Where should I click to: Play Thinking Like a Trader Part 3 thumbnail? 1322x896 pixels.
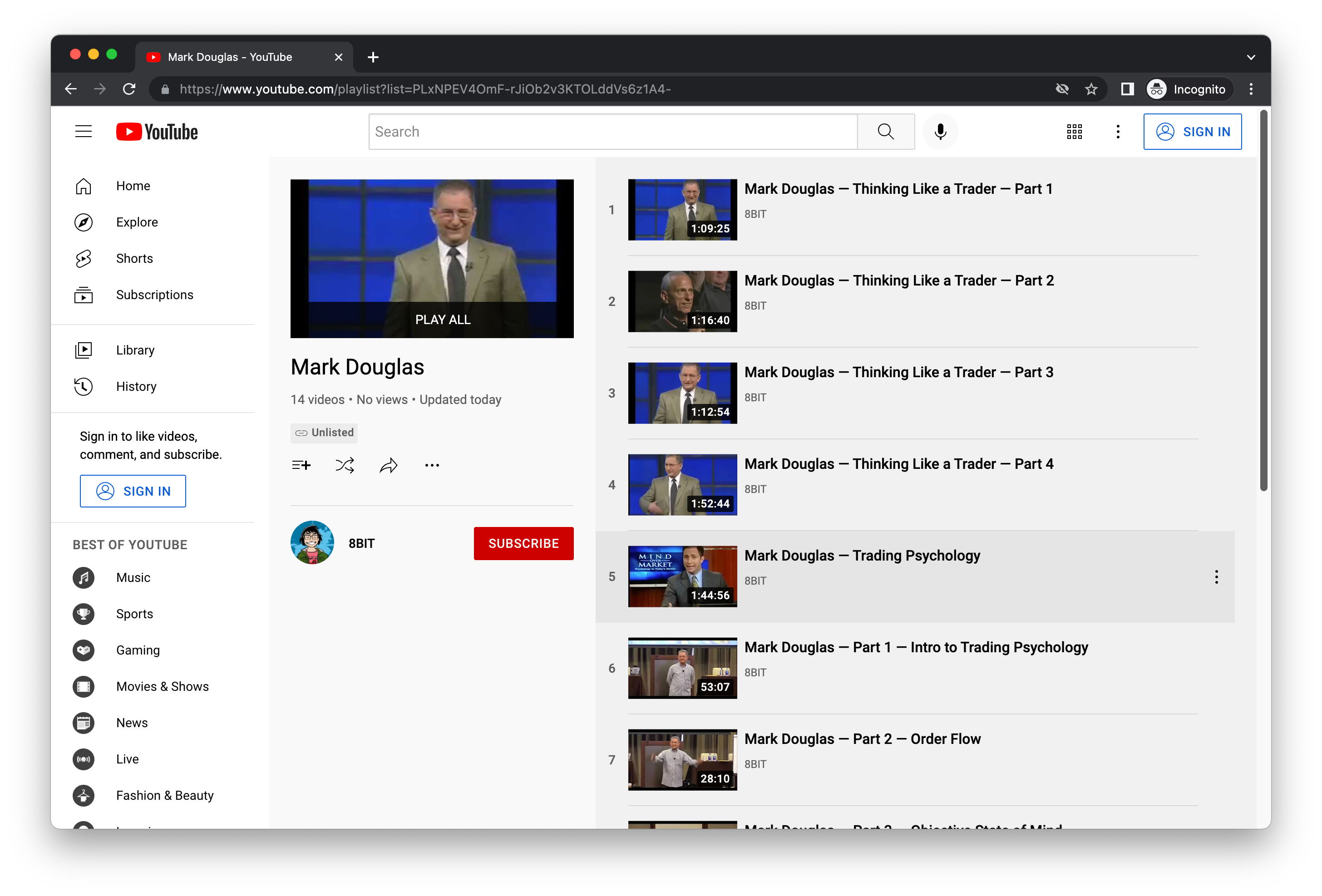[682, 393]
